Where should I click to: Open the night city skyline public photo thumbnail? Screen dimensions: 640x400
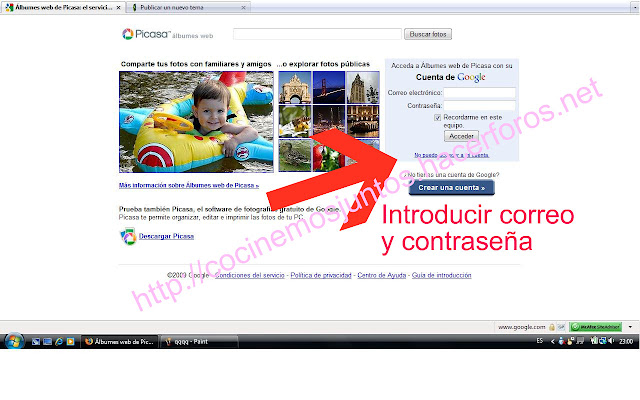click(329, 121)
